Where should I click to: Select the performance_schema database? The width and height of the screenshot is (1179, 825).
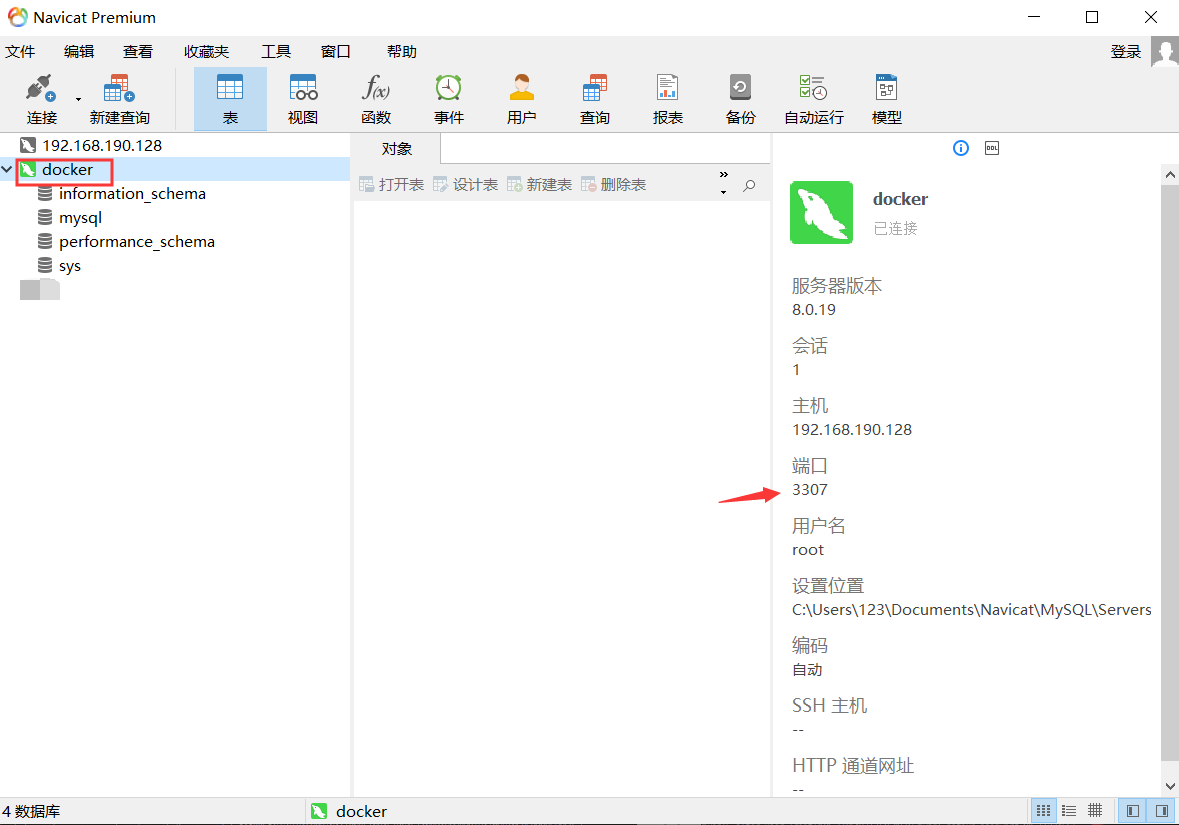[x=136, y=241]
